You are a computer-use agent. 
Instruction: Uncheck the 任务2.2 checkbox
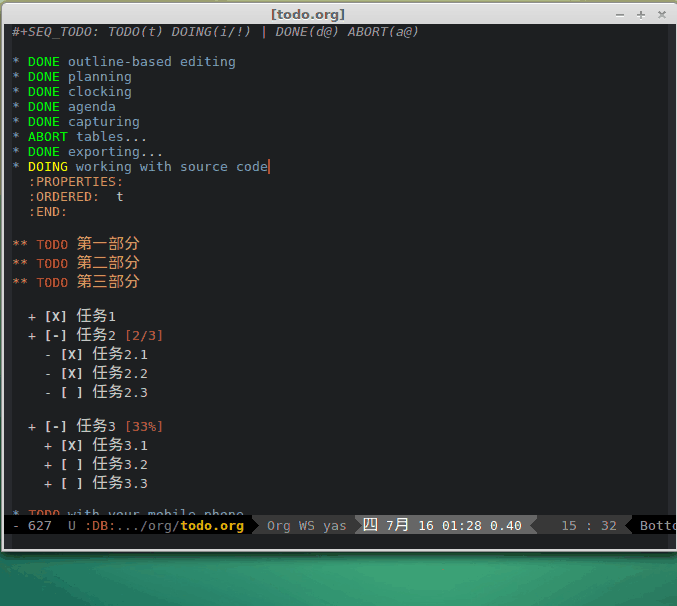72,373
